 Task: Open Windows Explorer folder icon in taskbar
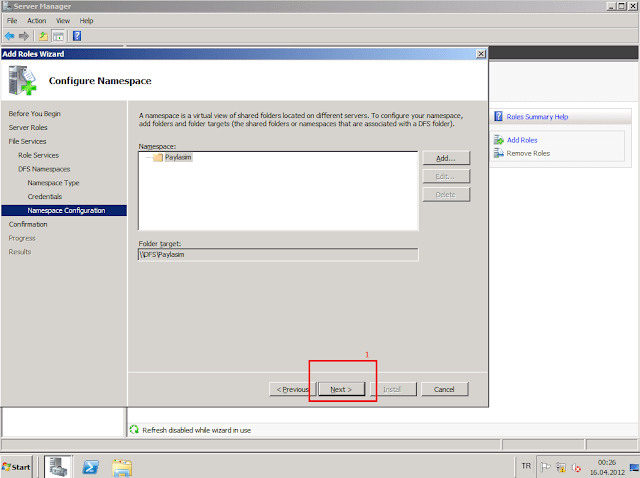coord(122,467)
